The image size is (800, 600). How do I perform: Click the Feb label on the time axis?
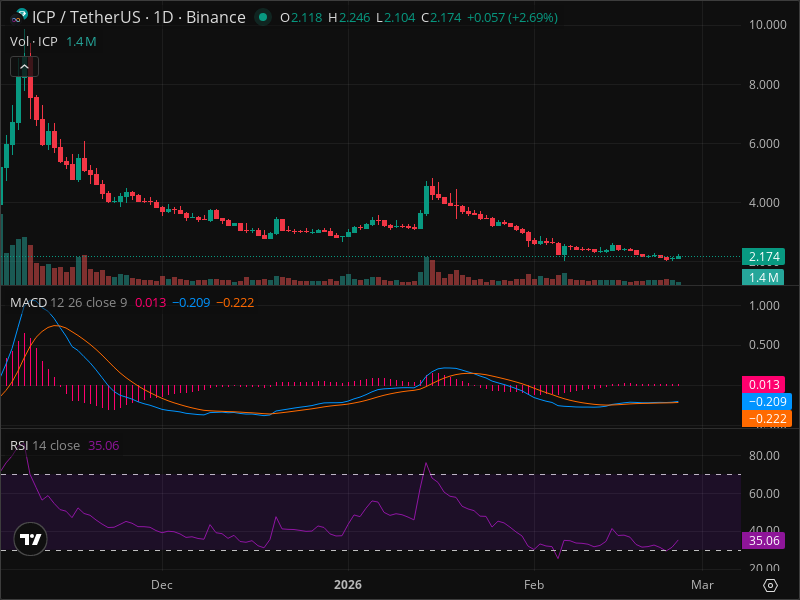point(534,585)
